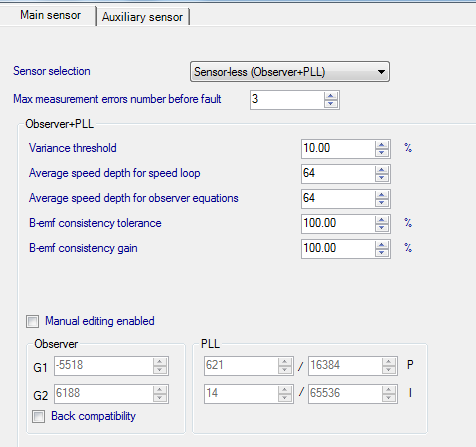This screenshot has width=476, height=447.
Task: Increase Max measurement errors number value
Action: pyautogui.click(x=331, y=96)
